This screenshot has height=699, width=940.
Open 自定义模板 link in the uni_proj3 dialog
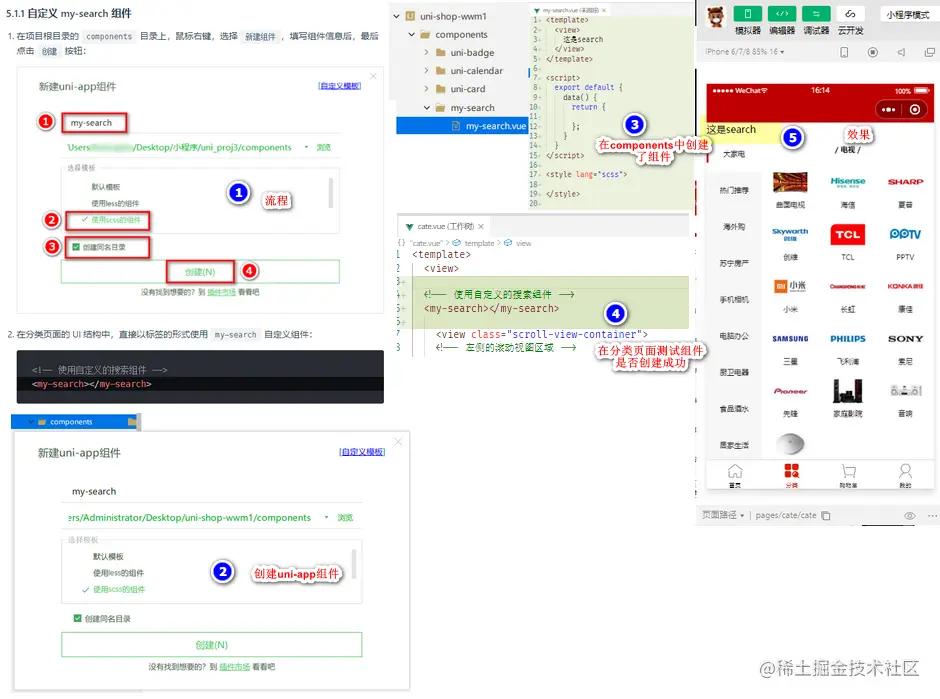339,86
